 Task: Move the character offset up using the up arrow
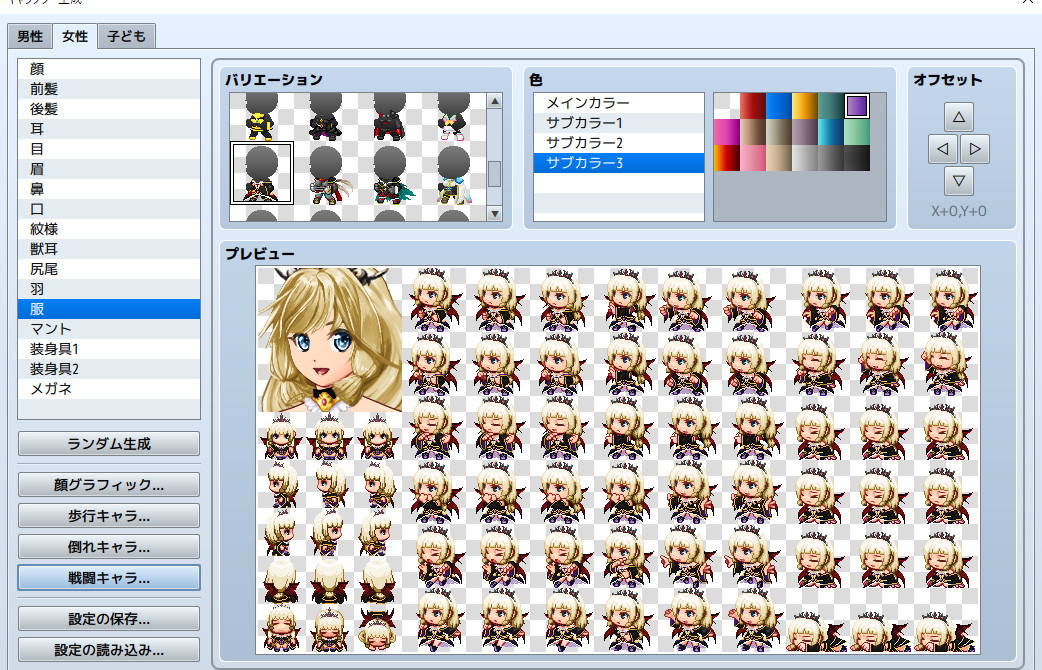(x=958, y=116)
